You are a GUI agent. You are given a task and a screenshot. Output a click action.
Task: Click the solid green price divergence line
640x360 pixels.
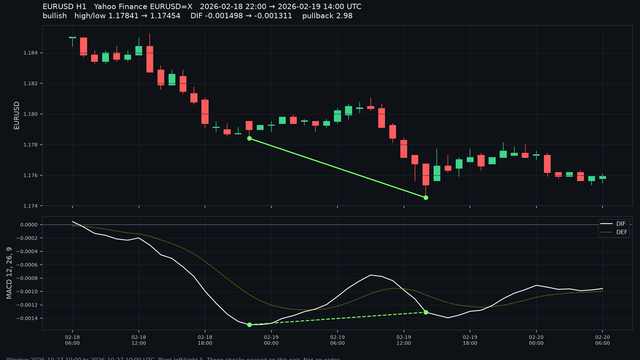(x=338, y=168)
